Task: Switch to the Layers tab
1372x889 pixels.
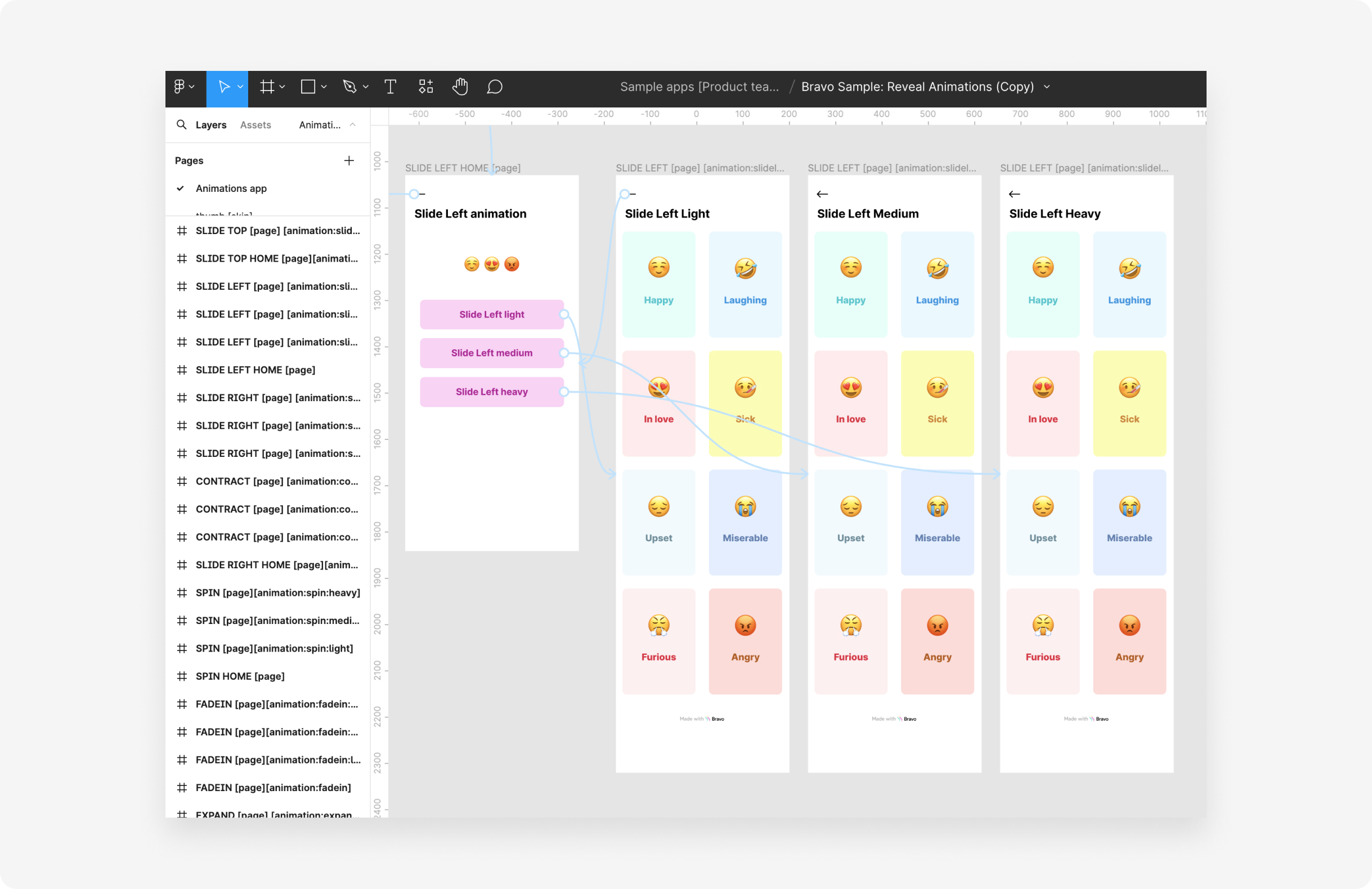Action: pos(210,124)
